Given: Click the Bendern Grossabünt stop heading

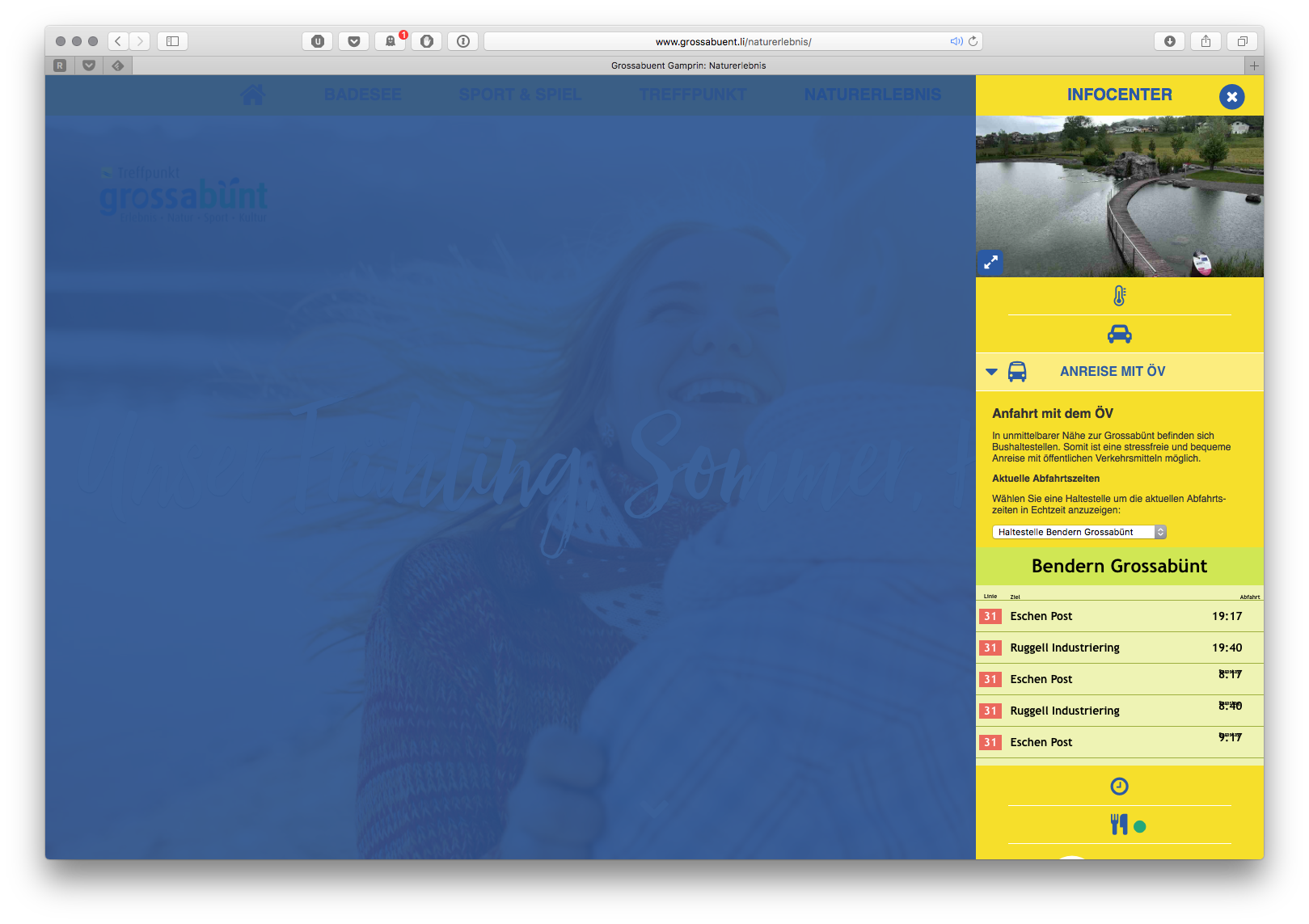Looking at the screenshot, I should [1119, 566].
